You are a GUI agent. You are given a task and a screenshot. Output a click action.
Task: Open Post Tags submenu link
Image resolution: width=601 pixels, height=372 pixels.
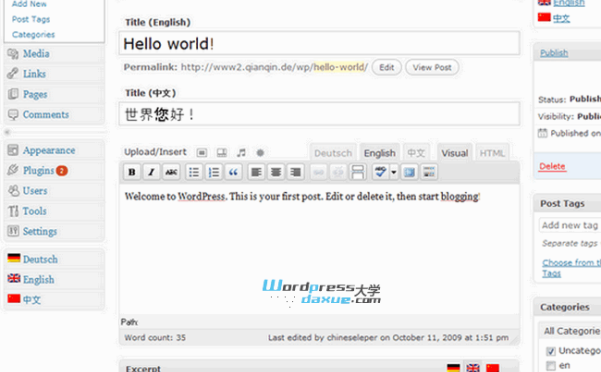click(31, 19)
